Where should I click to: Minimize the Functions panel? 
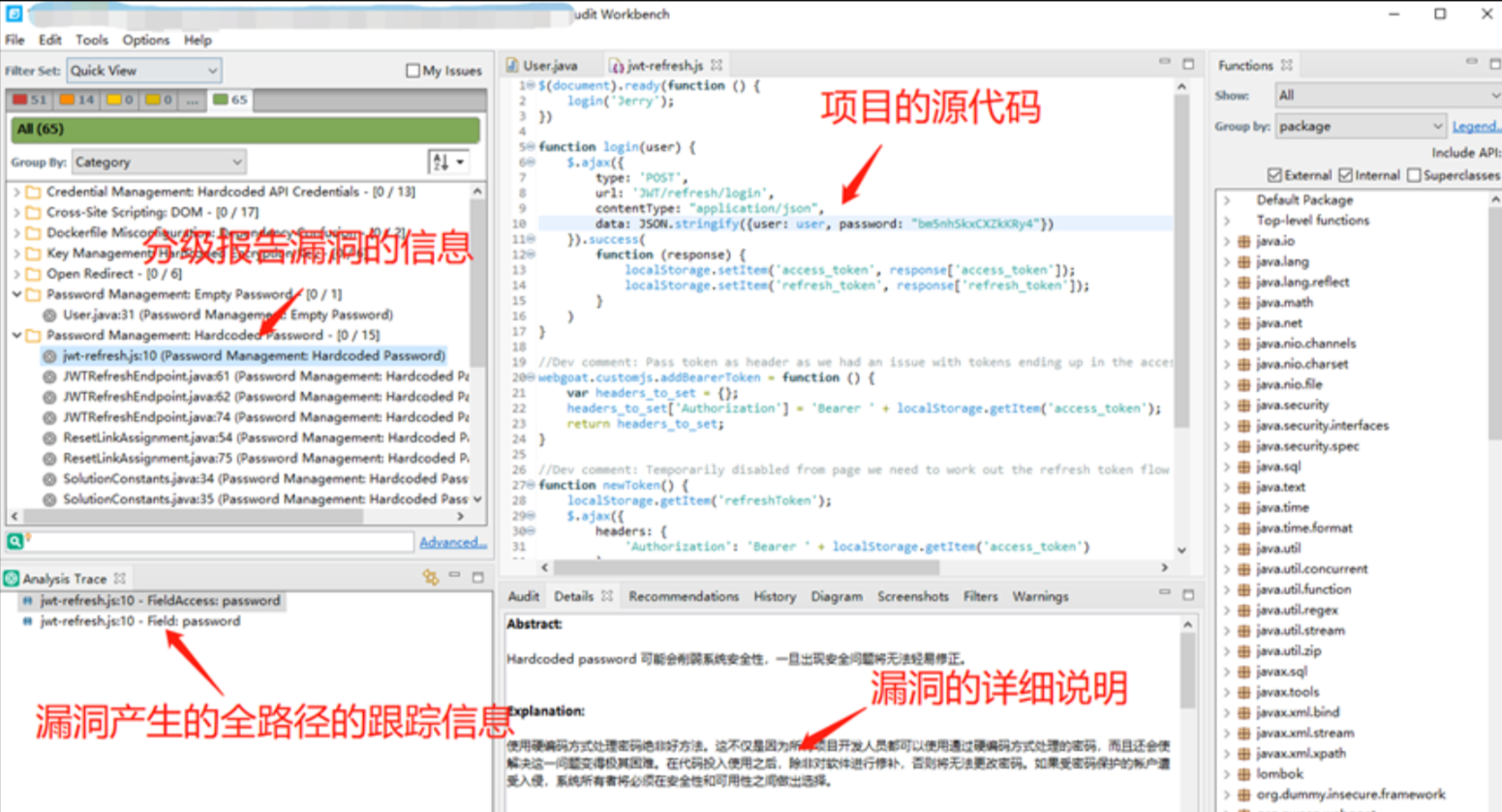pyautogui.click(x=1471, y=63)
